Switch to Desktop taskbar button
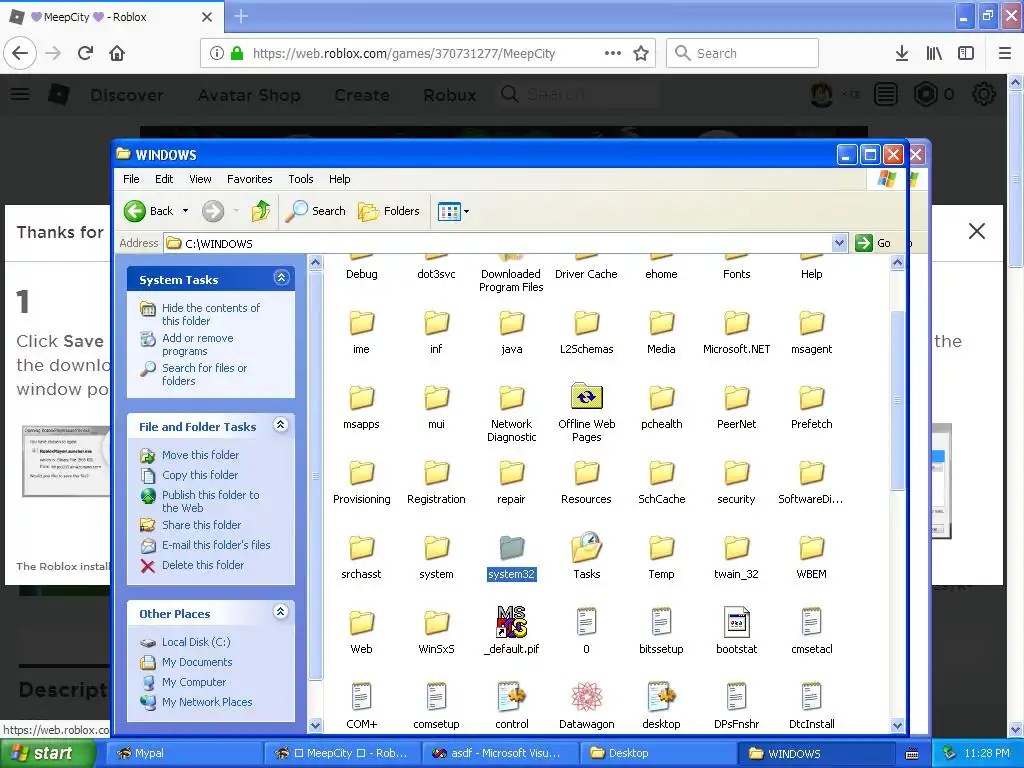Viewport: 1024px width, 768px height. pyautogui.click(x=659, y=753)
